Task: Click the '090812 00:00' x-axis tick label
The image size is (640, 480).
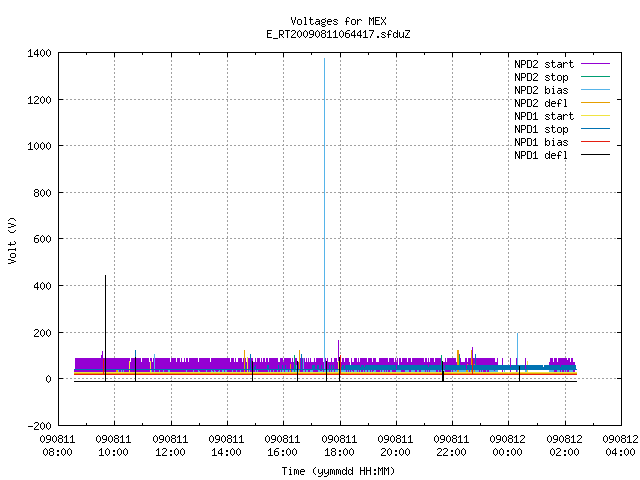Action: (x=507, y=446)
